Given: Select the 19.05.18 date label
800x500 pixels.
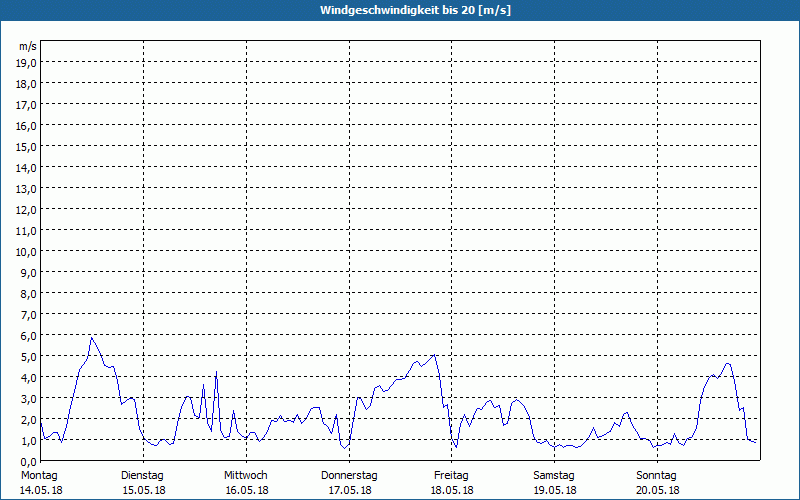Looking at the screenshot, I should click(x=555, y=490).
